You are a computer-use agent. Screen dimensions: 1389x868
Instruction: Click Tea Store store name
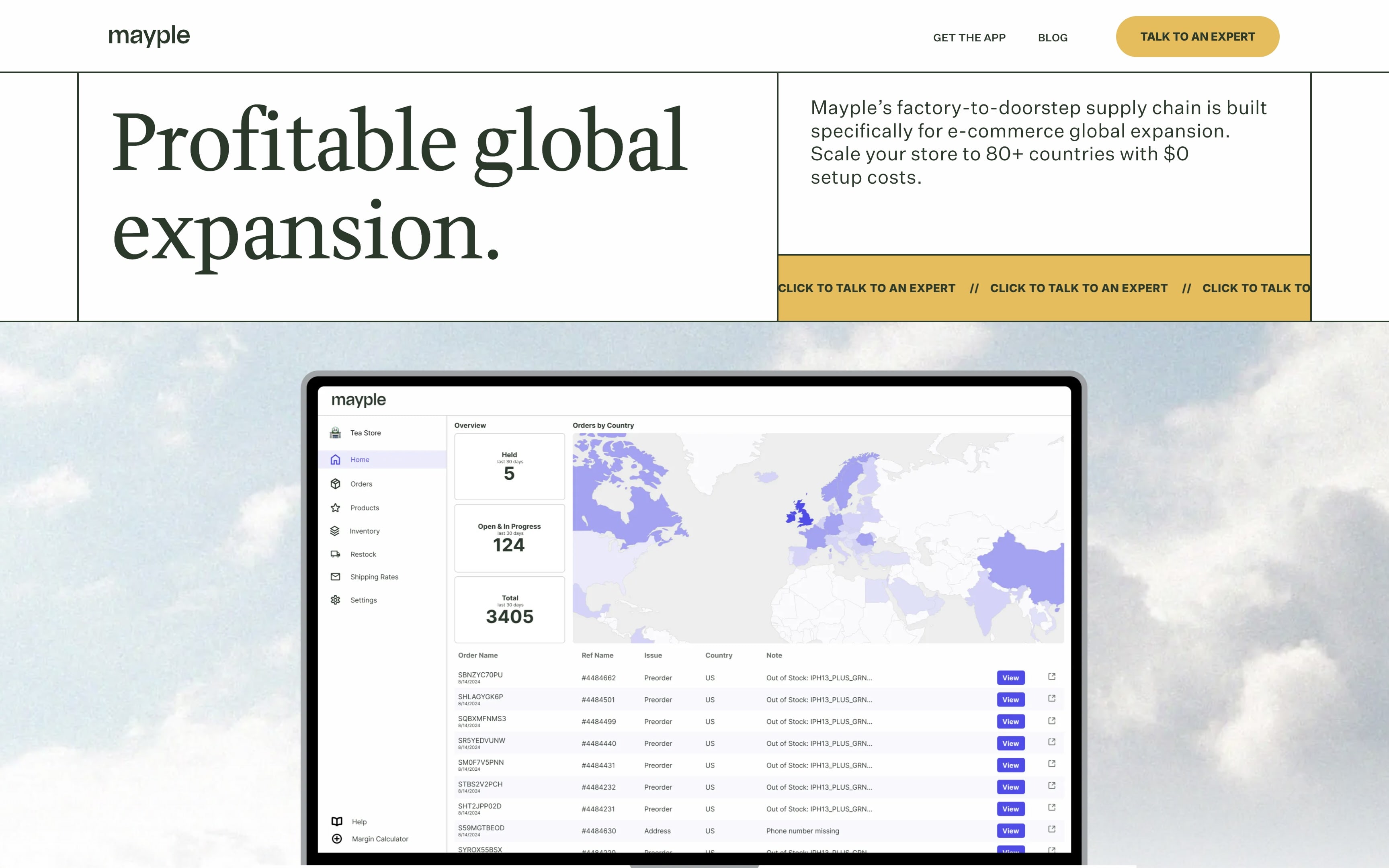pyautogui.click(x=366, y=434)
